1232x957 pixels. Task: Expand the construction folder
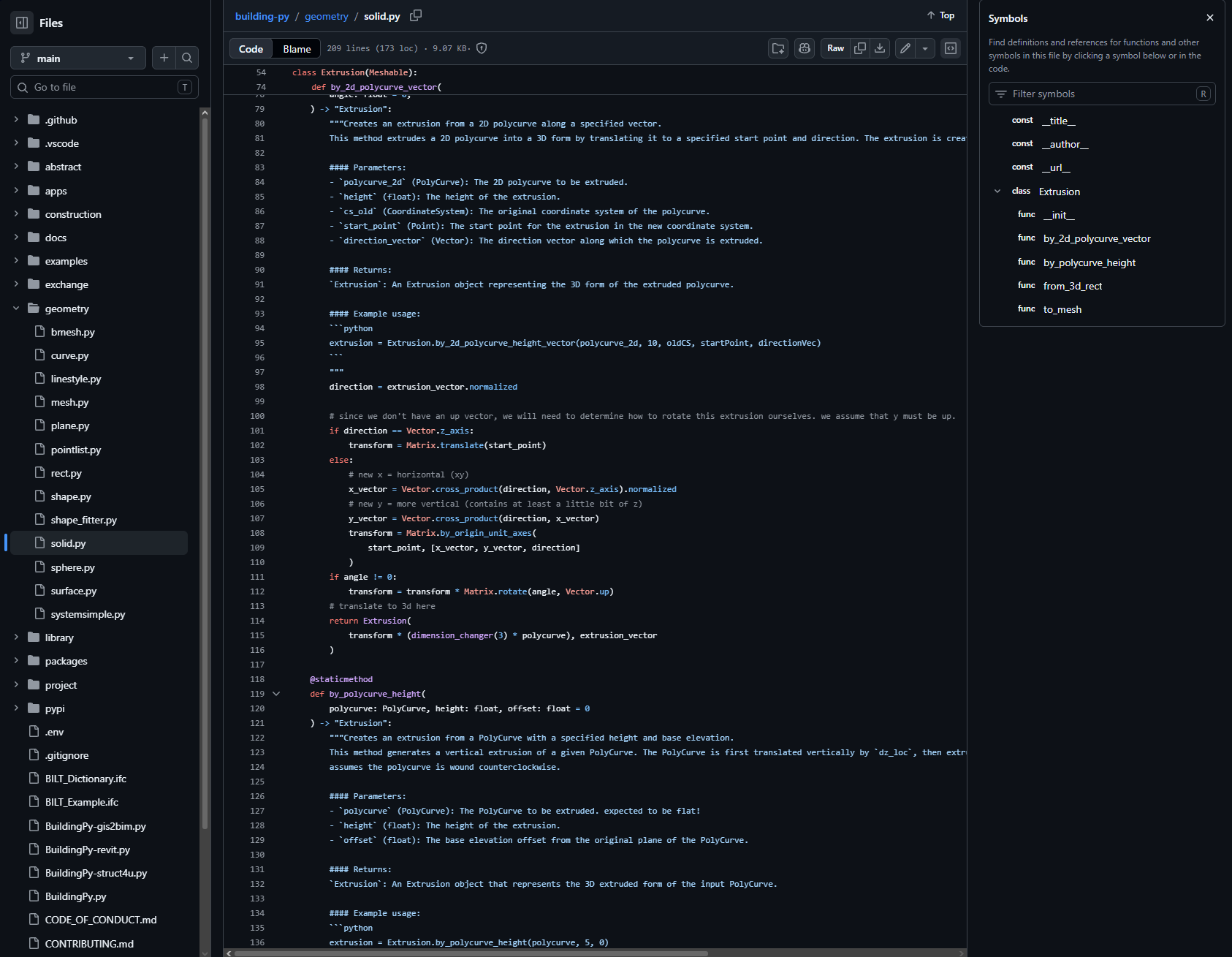16,214
